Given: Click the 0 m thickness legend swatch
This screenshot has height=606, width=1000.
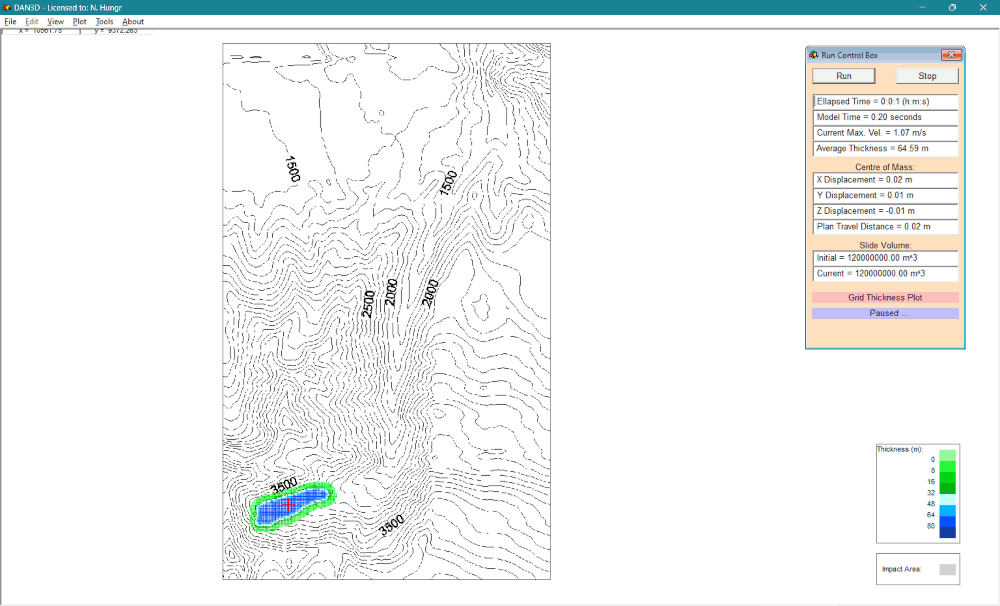Looking at the screenshot, I should coord(948,455).
